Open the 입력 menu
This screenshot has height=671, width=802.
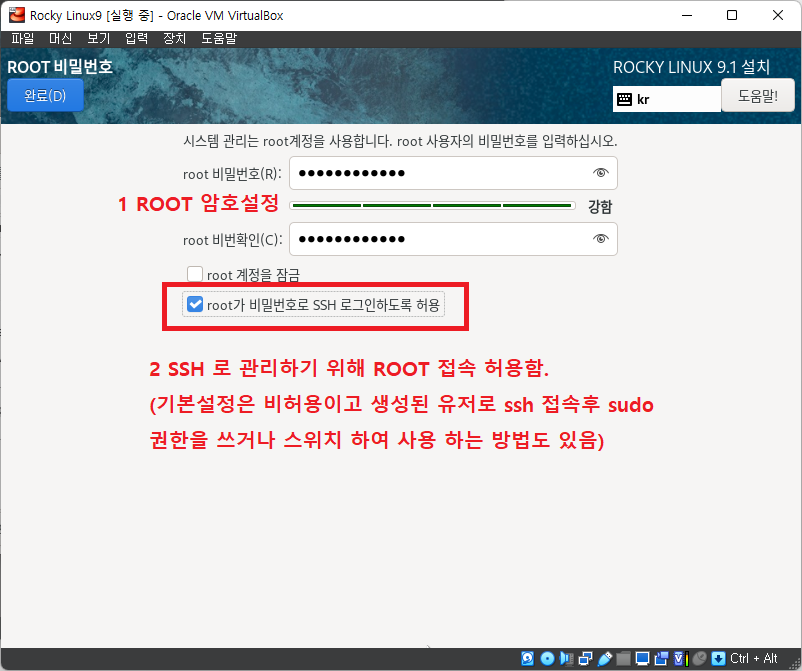(x=137, y=38)
